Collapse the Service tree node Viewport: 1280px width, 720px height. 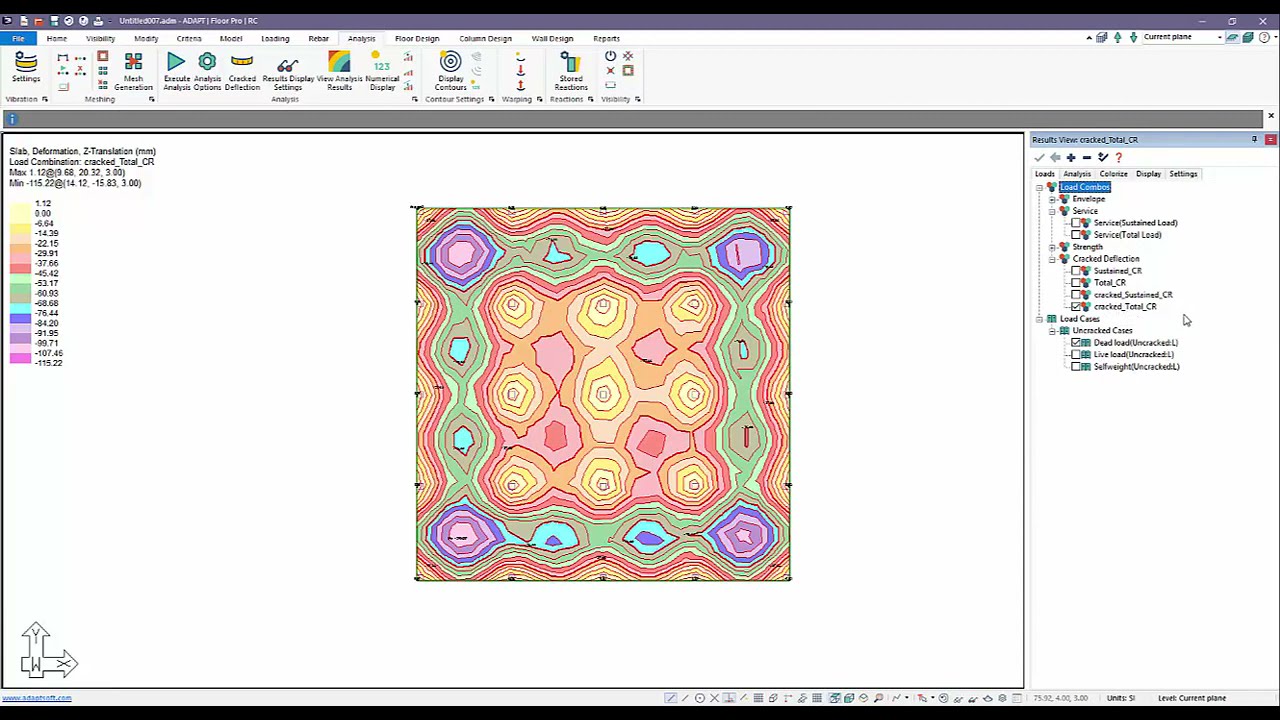point(1052,211)
